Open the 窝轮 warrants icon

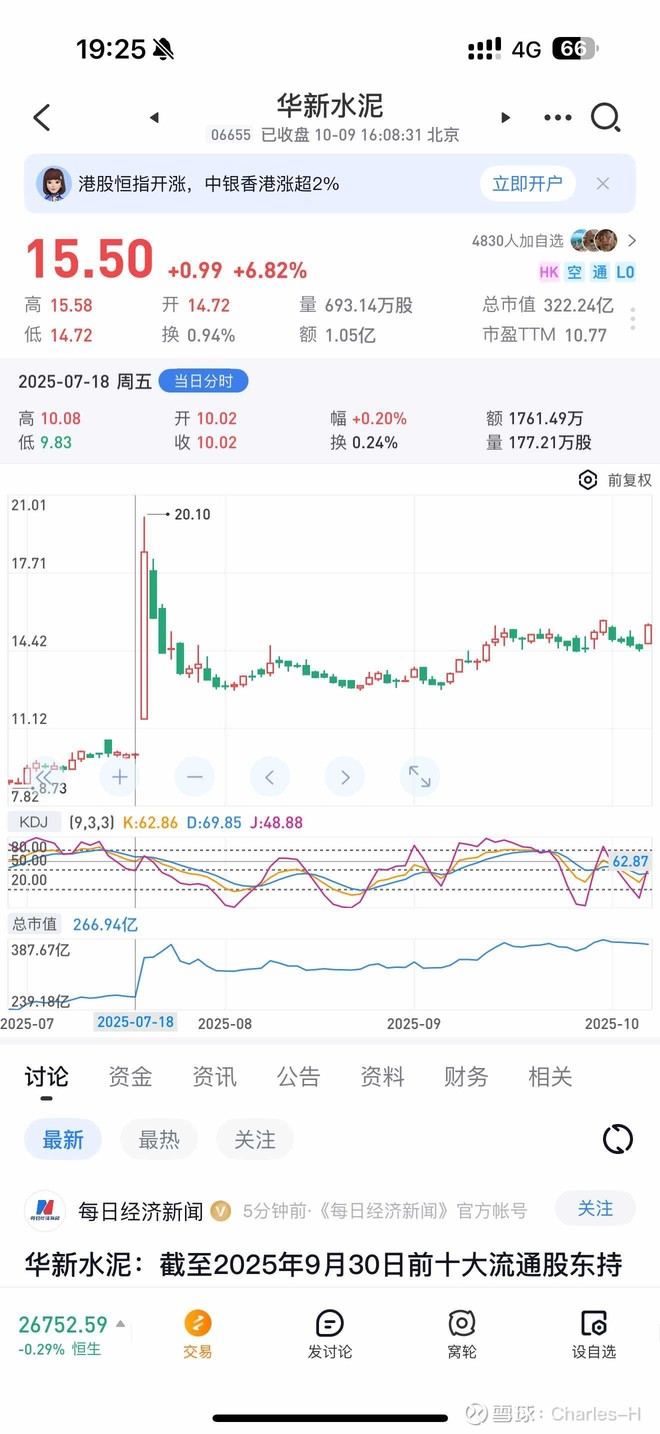coord(461,1334)
